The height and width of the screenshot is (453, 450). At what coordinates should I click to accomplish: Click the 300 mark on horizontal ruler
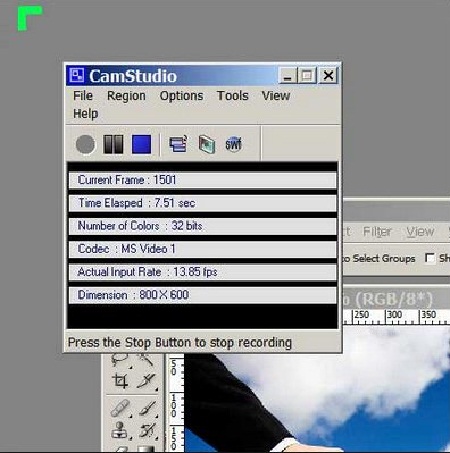[x=394, y=314]
